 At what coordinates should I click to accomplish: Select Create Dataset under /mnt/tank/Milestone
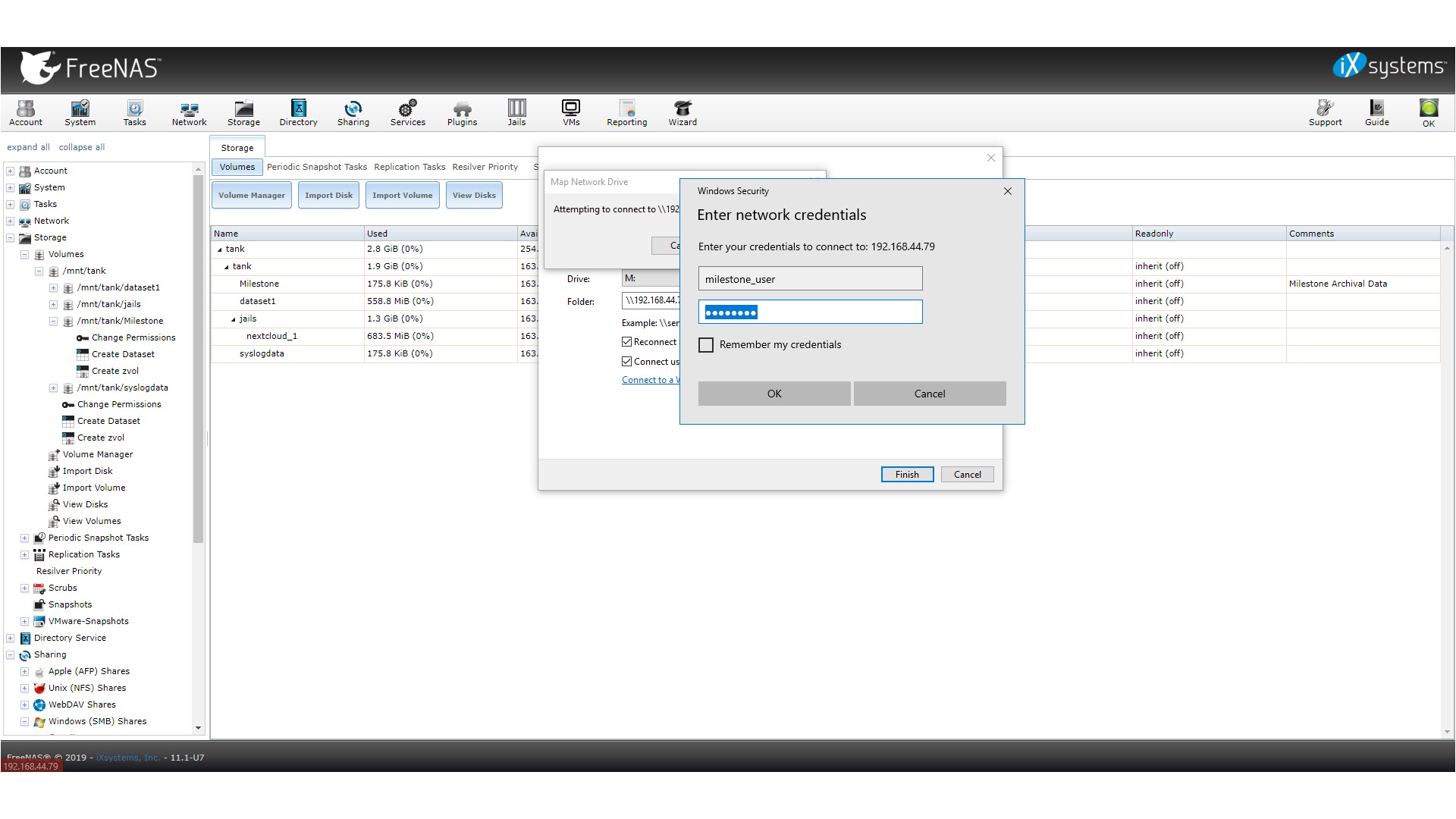pyautogui.click(x=123, y=354)
